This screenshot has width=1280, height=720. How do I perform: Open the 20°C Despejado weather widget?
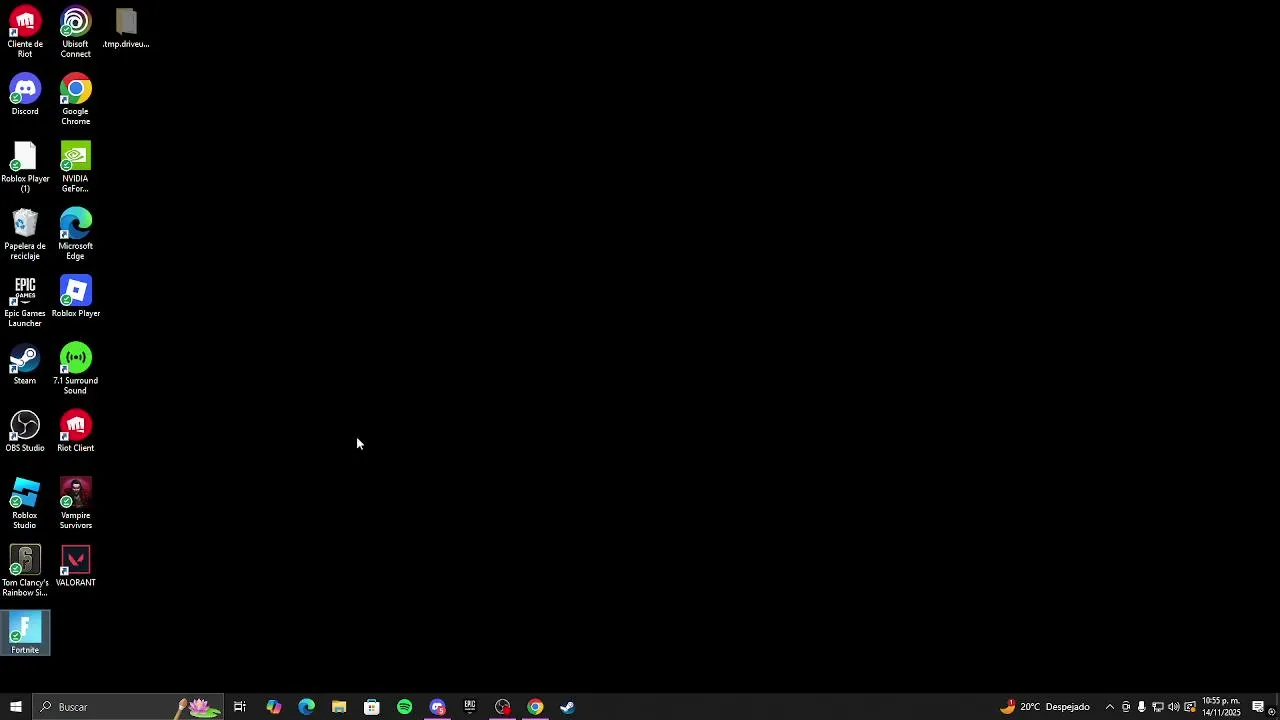pos(1045,707)
